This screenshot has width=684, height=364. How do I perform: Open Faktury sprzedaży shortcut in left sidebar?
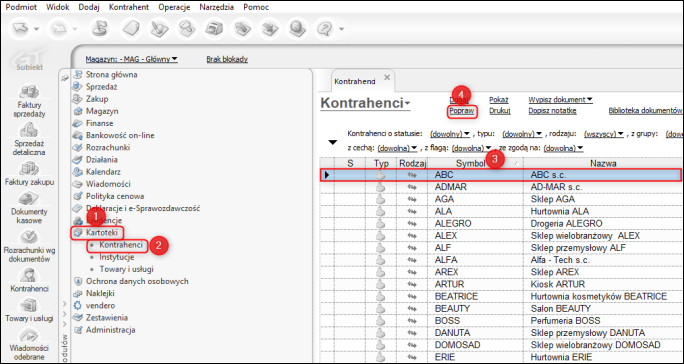pos(29,102)
